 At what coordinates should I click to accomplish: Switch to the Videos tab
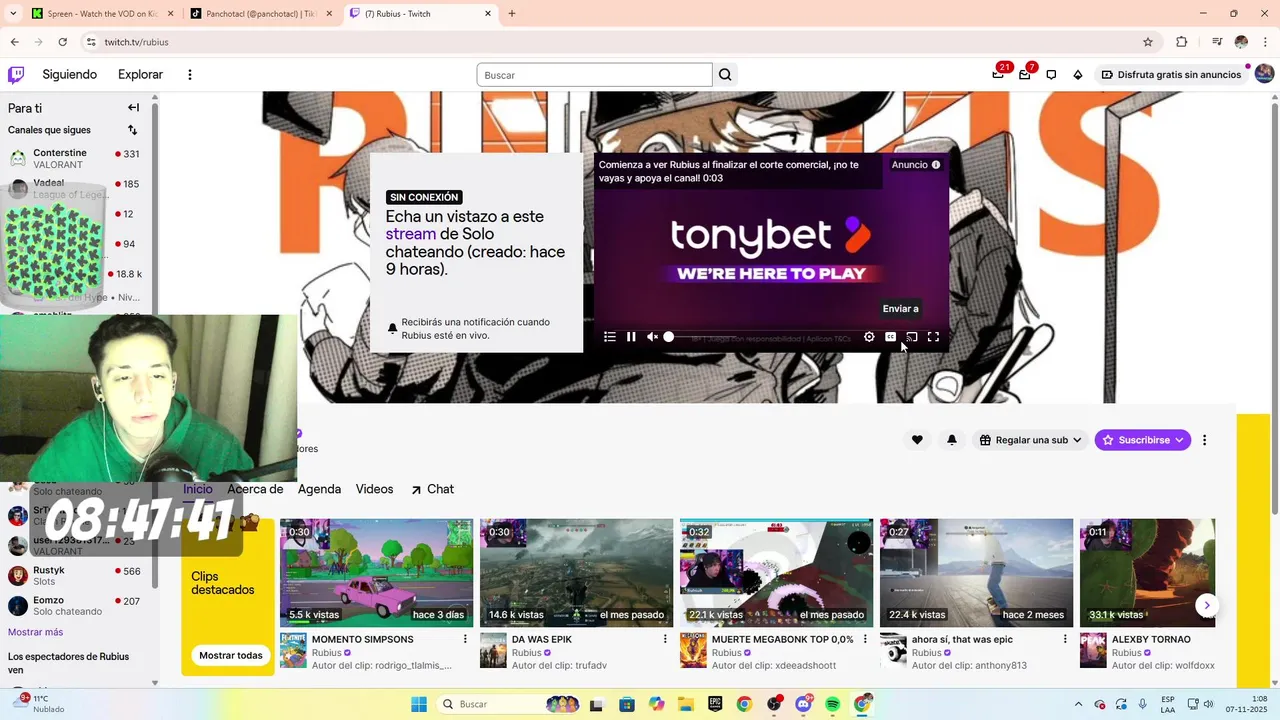(375, 489)
